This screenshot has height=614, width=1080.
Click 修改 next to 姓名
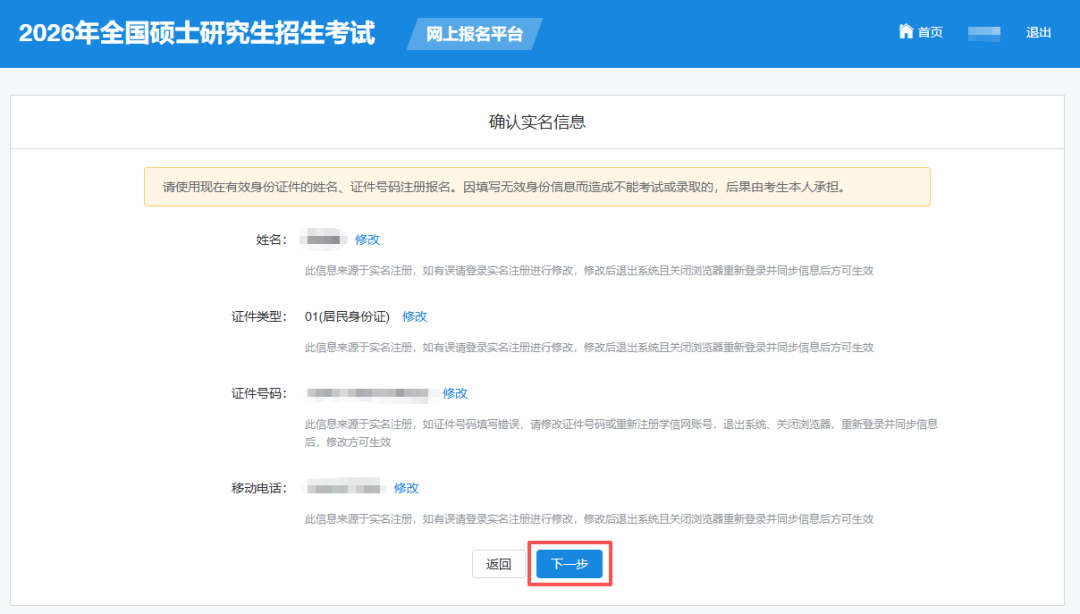(368, 240)
